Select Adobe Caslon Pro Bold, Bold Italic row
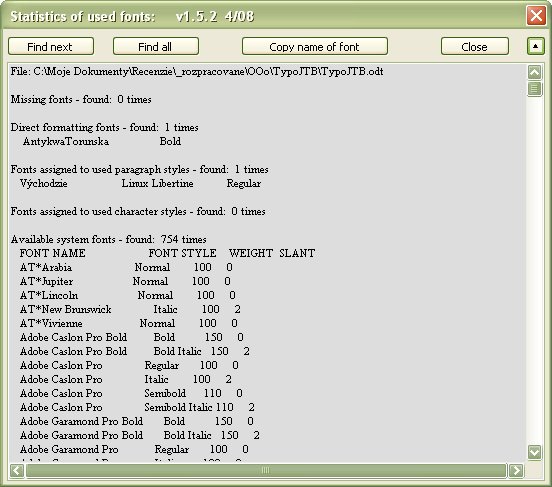This screenshot has width=552, height=487. tap(135, 351)
